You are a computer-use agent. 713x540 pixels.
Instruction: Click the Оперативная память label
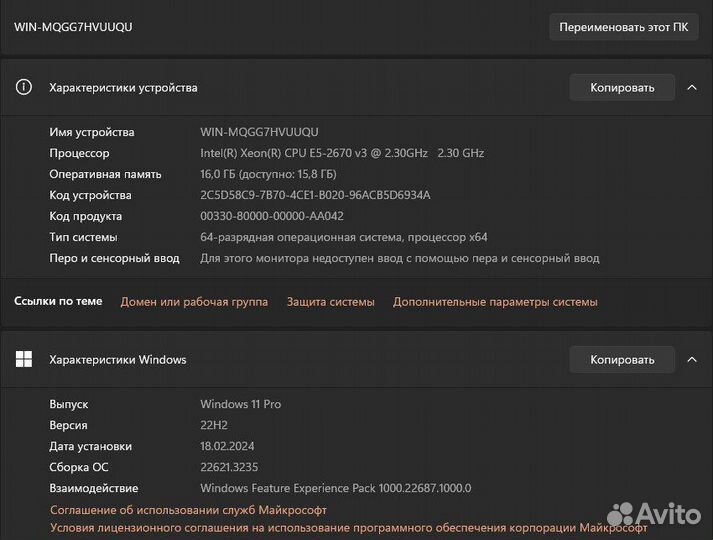[x=105, y=174]
